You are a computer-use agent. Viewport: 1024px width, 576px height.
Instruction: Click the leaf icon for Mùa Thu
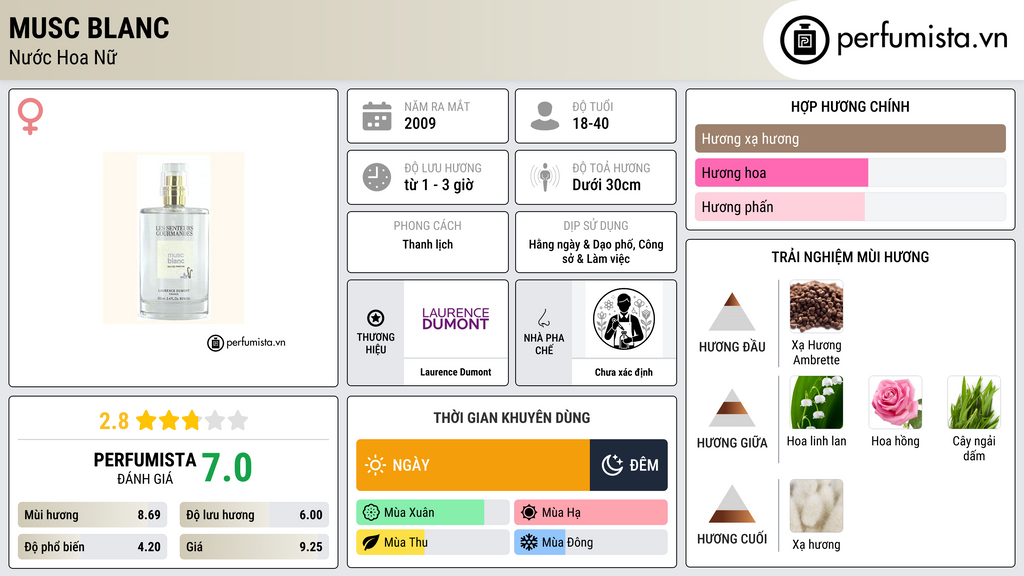371,542
